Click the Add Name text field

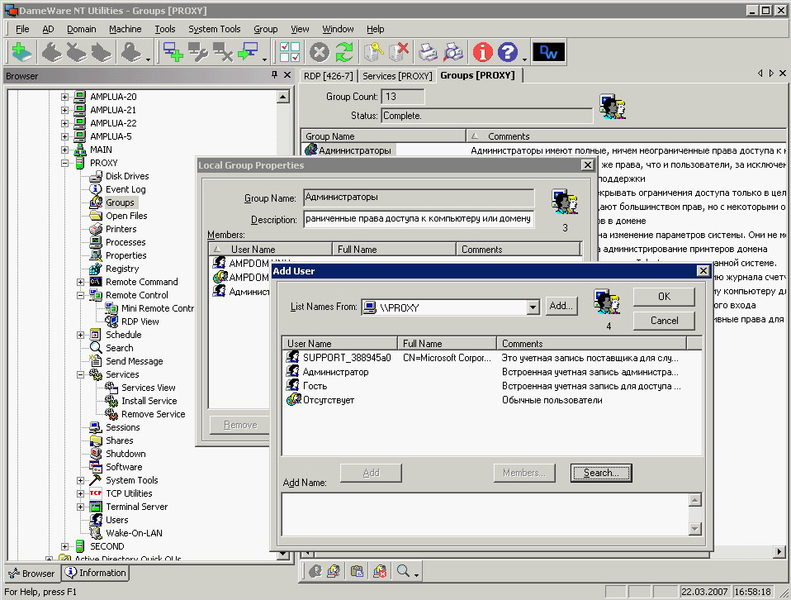pos(485,514)
